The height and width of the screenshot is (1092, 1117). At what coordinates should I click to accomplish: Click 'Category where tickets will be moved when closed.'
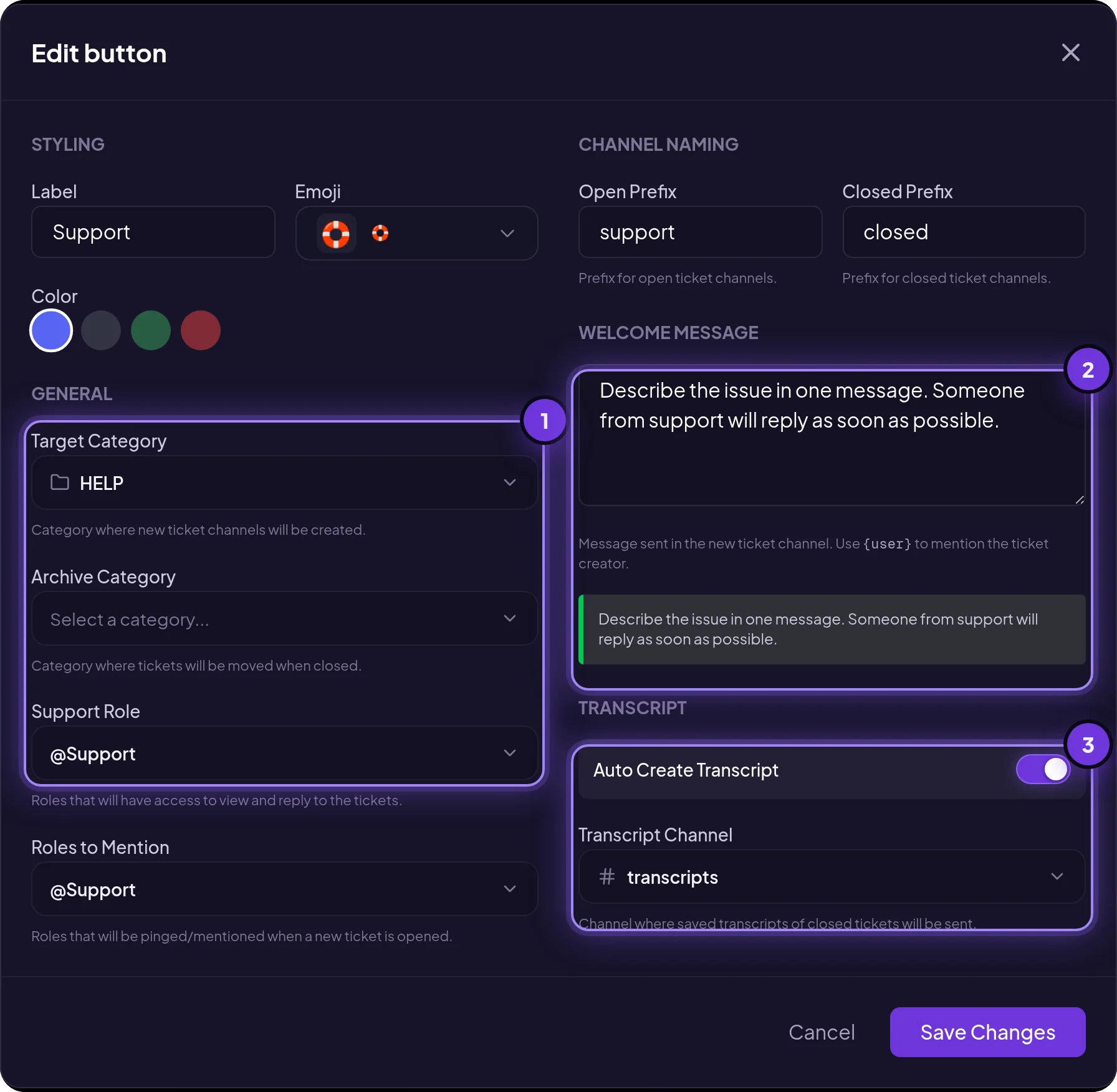point(196,666)
